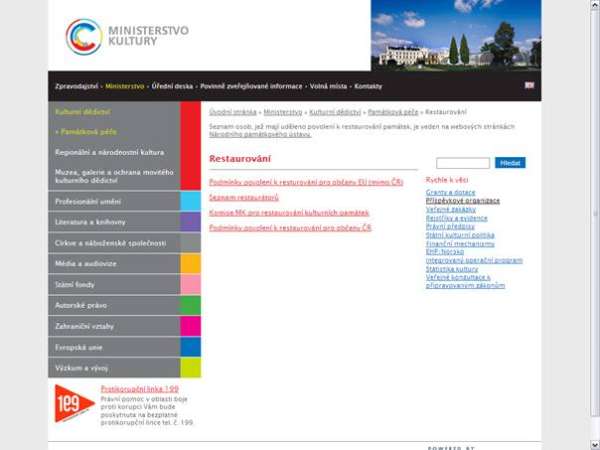Open Komise MK pro restaurování kulturních památek
The height and width of the screenshot is (450, 600).
[x=289, y=213]
